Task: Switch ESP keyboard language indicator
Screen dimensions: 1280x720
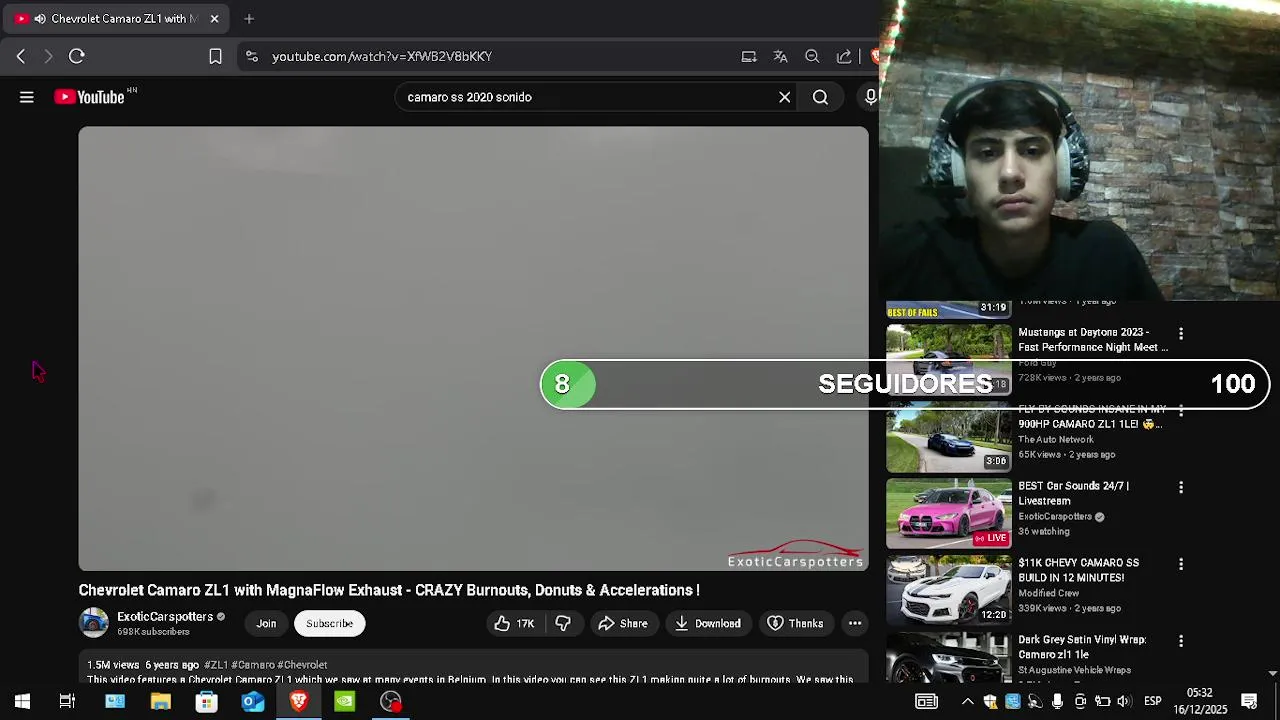Action: click(x=1152, y=702)
